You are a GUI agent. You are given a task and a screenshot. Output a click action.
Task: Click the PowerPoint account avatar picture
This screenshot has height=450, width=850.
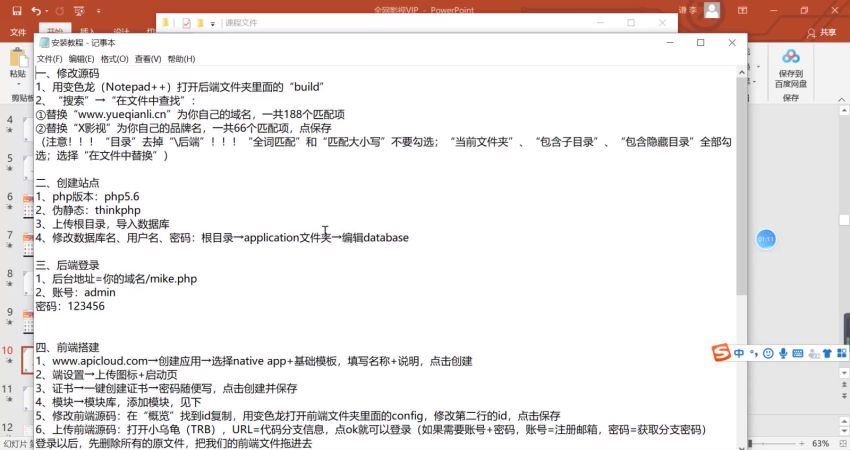point(712,10)
